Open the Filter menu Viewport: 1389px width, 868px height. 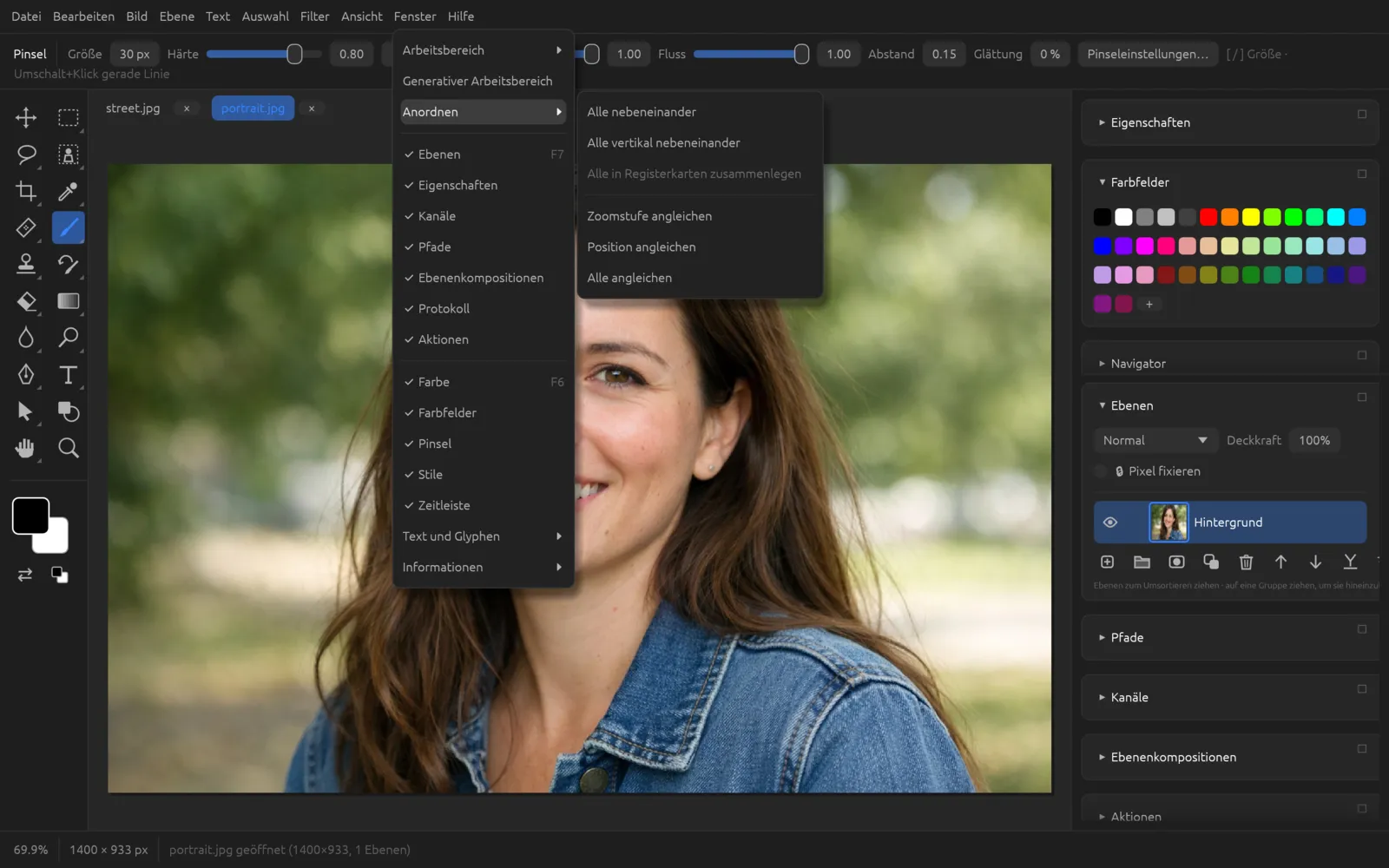tap(314, 16)
